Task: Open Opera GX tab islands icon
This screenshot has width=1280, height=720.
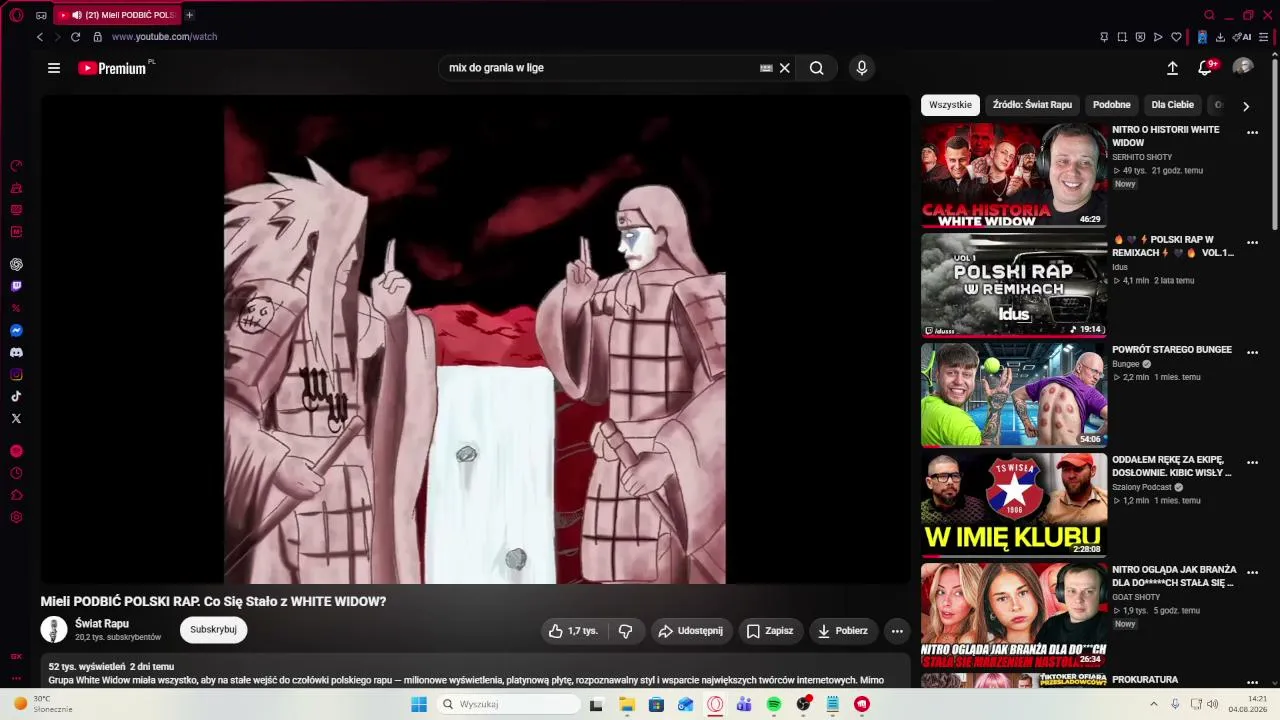Action: tap(41, 15)
